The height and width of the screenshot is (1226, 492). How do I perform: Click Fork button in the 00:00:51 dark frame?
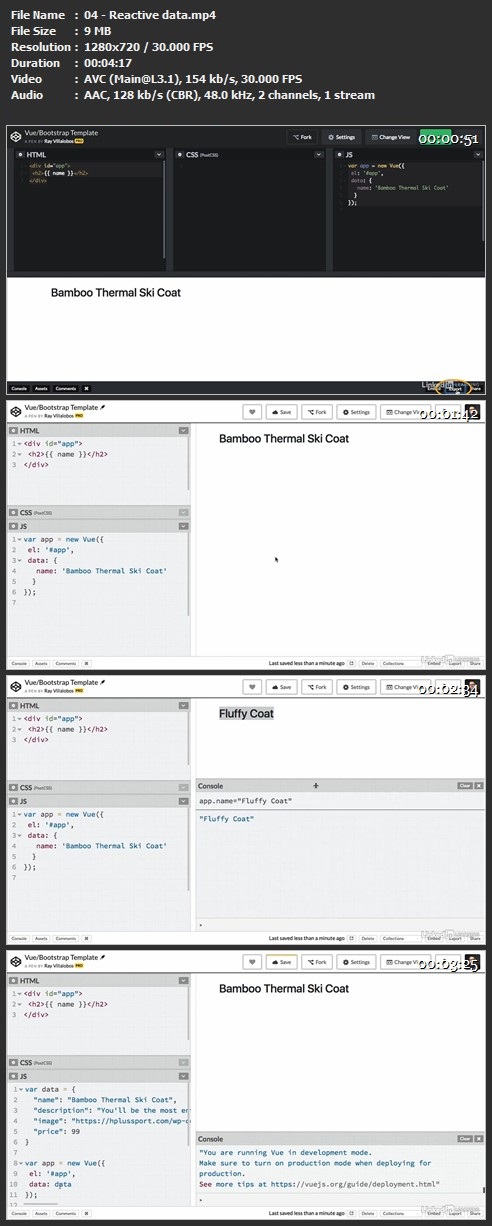(303, 137)
